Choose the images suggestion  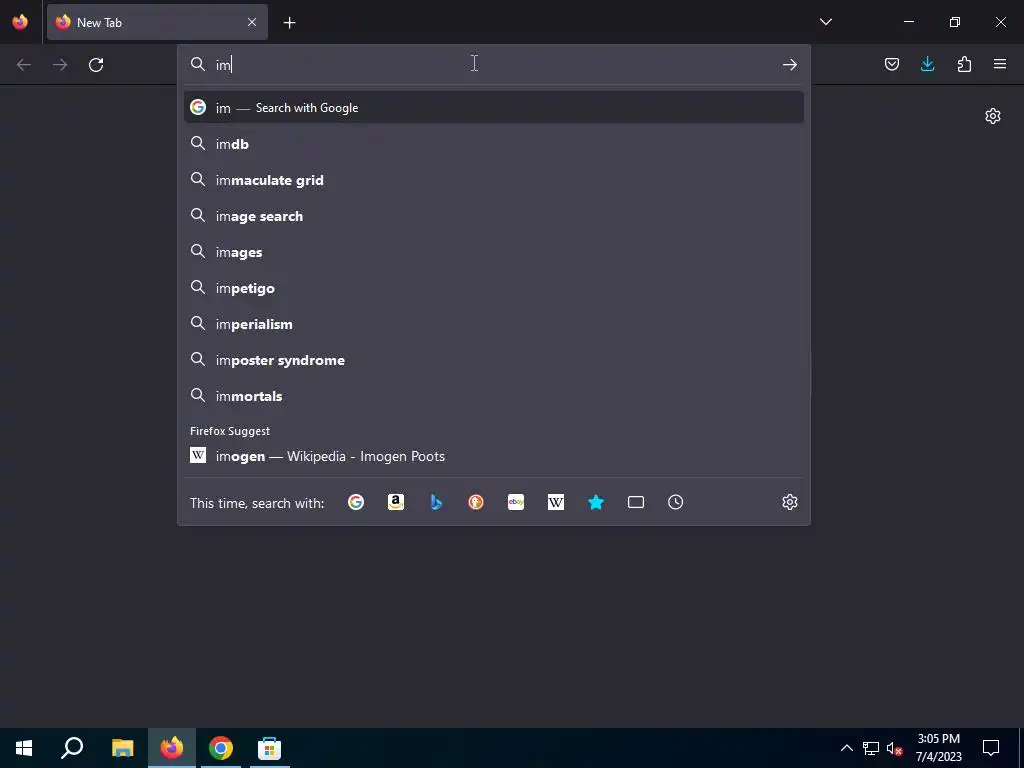click(x=494, y=252)
